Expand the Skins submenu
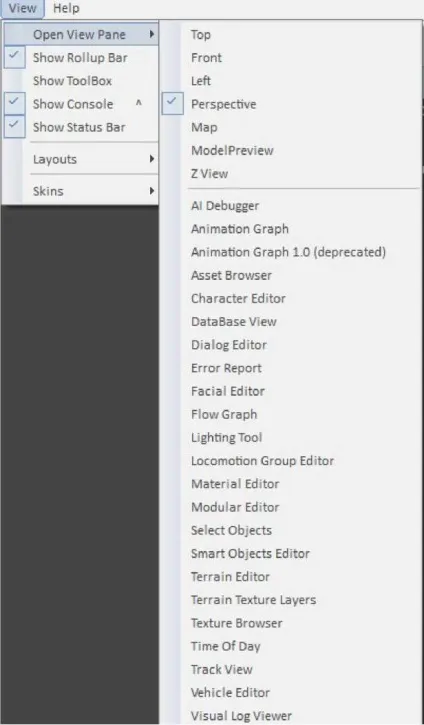This screenshot has width=424, height=725. (81, 191)
